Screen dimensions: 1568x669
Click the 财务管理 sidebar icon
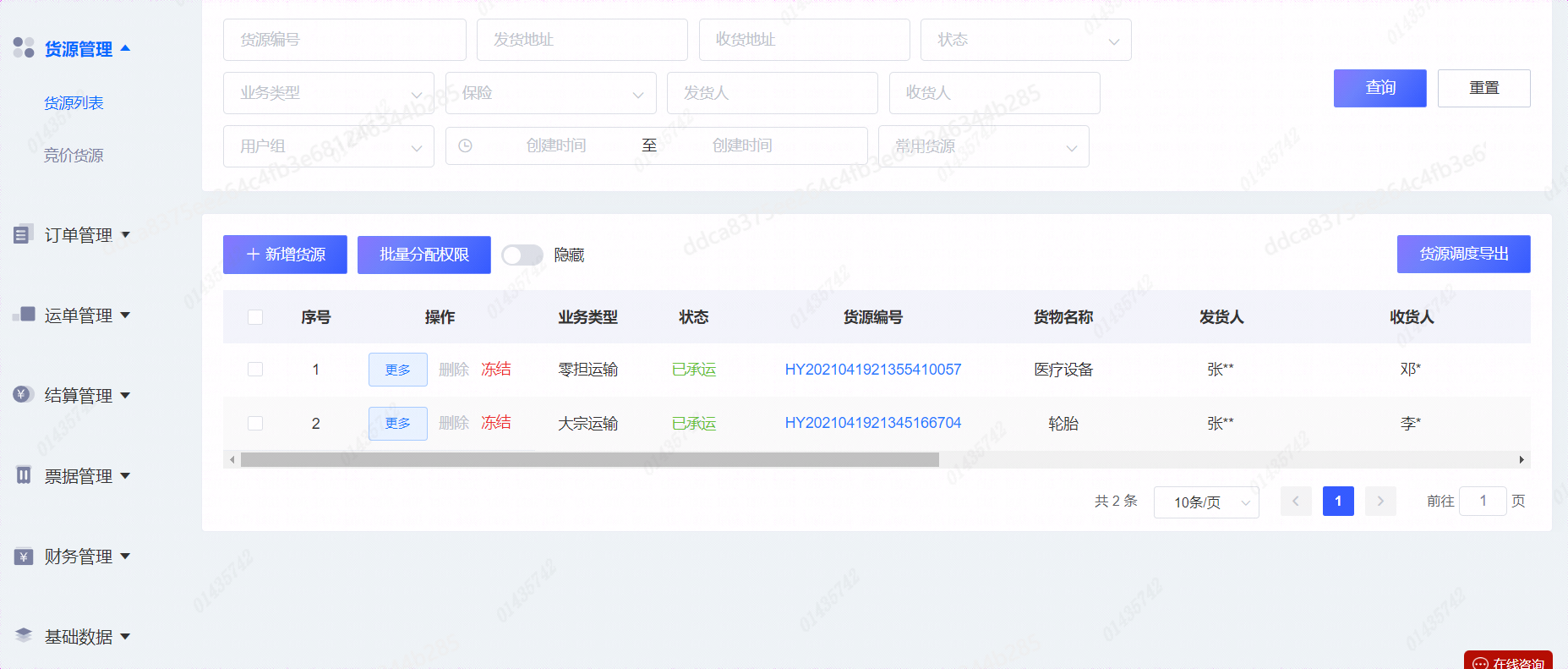pos(24,557)
